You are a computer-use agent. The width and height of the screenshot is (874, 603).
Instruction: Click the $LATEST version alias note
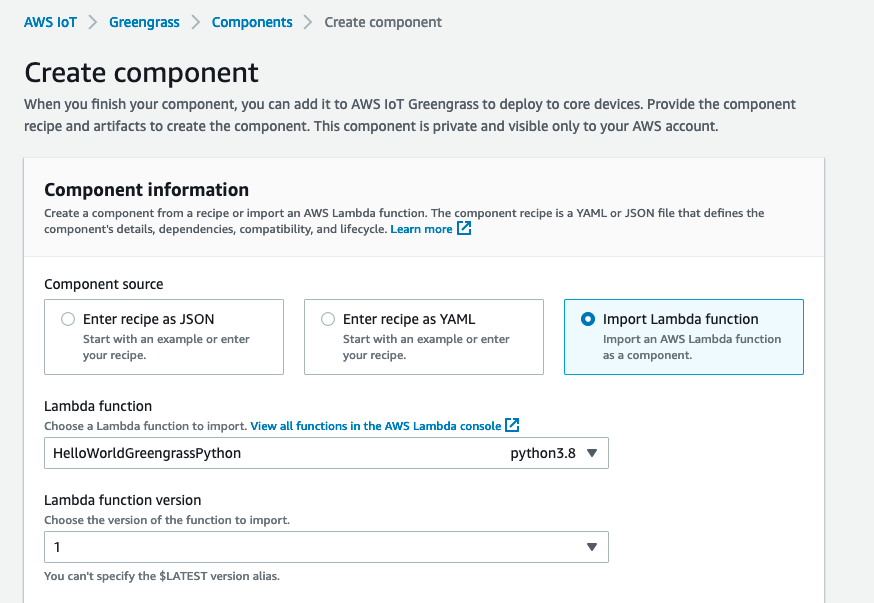tap(162, 576)
